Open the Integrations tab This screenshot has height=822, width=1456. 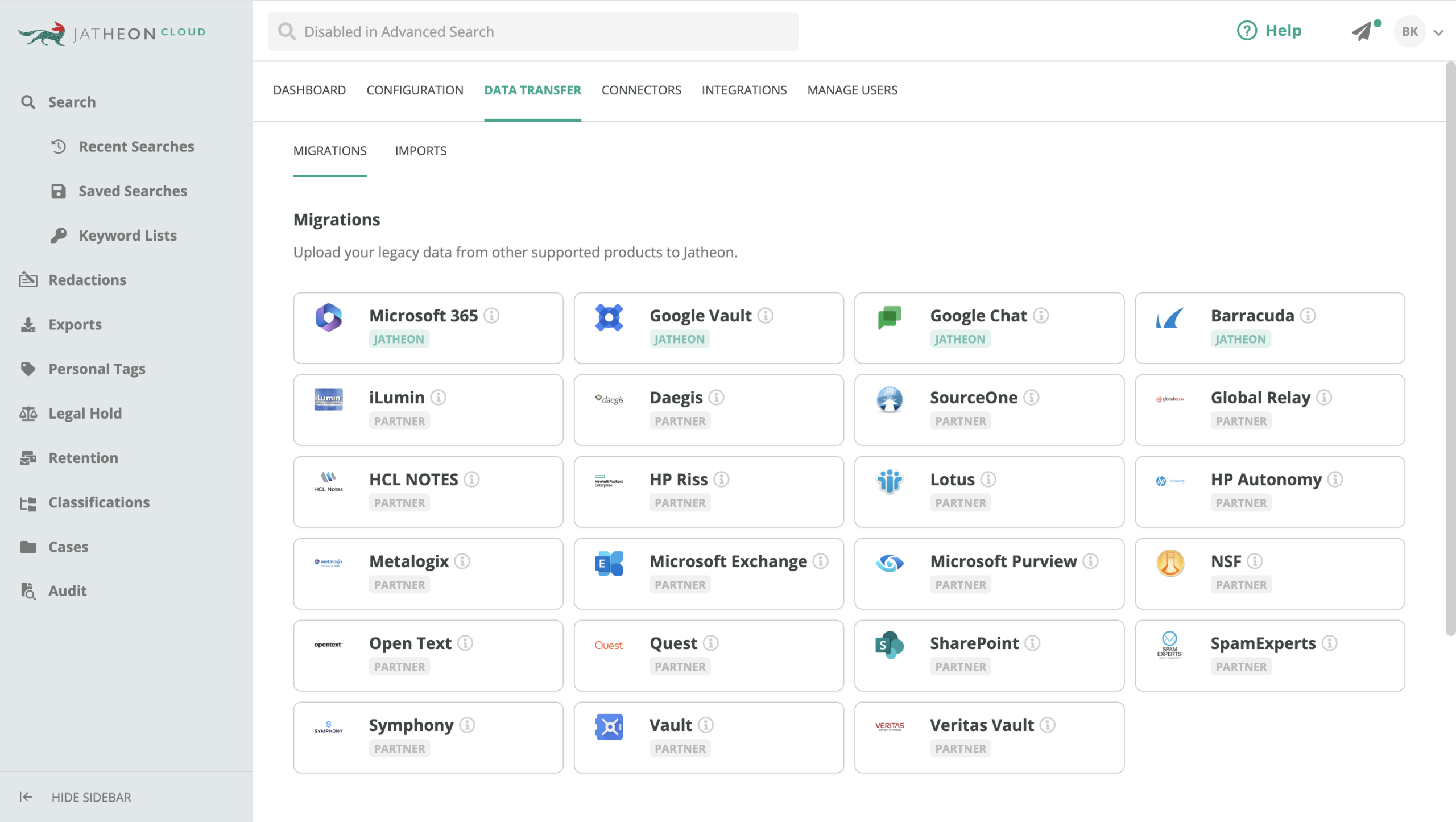pos(744,90)
